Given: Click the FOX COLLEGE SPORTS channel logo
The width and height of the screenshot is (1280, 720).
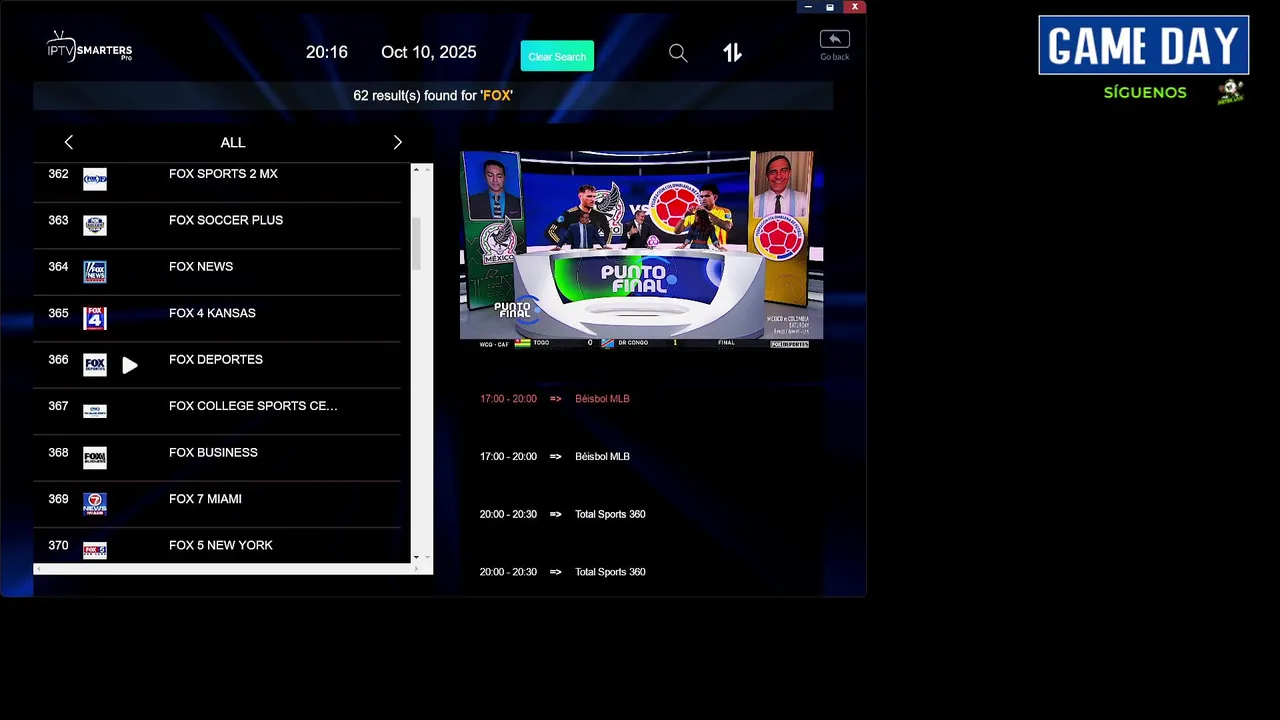Looking at the screenshot, I should [x=95, y=411].
